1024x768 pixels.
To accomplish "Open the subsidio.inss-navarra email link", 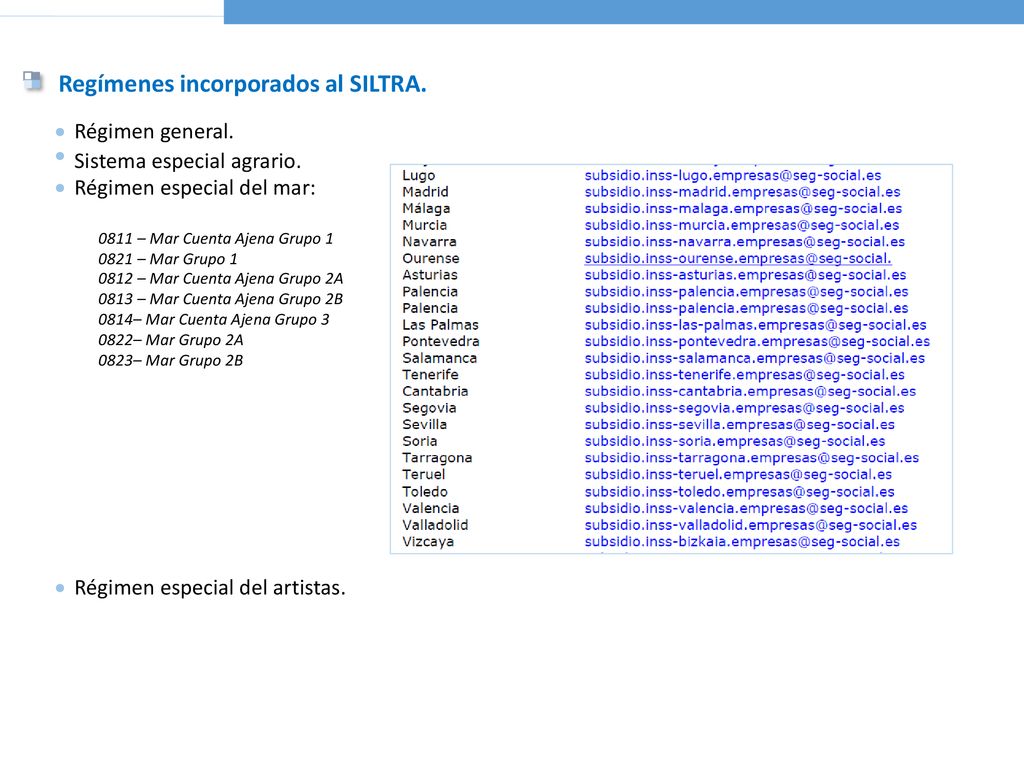I will 744,242.
